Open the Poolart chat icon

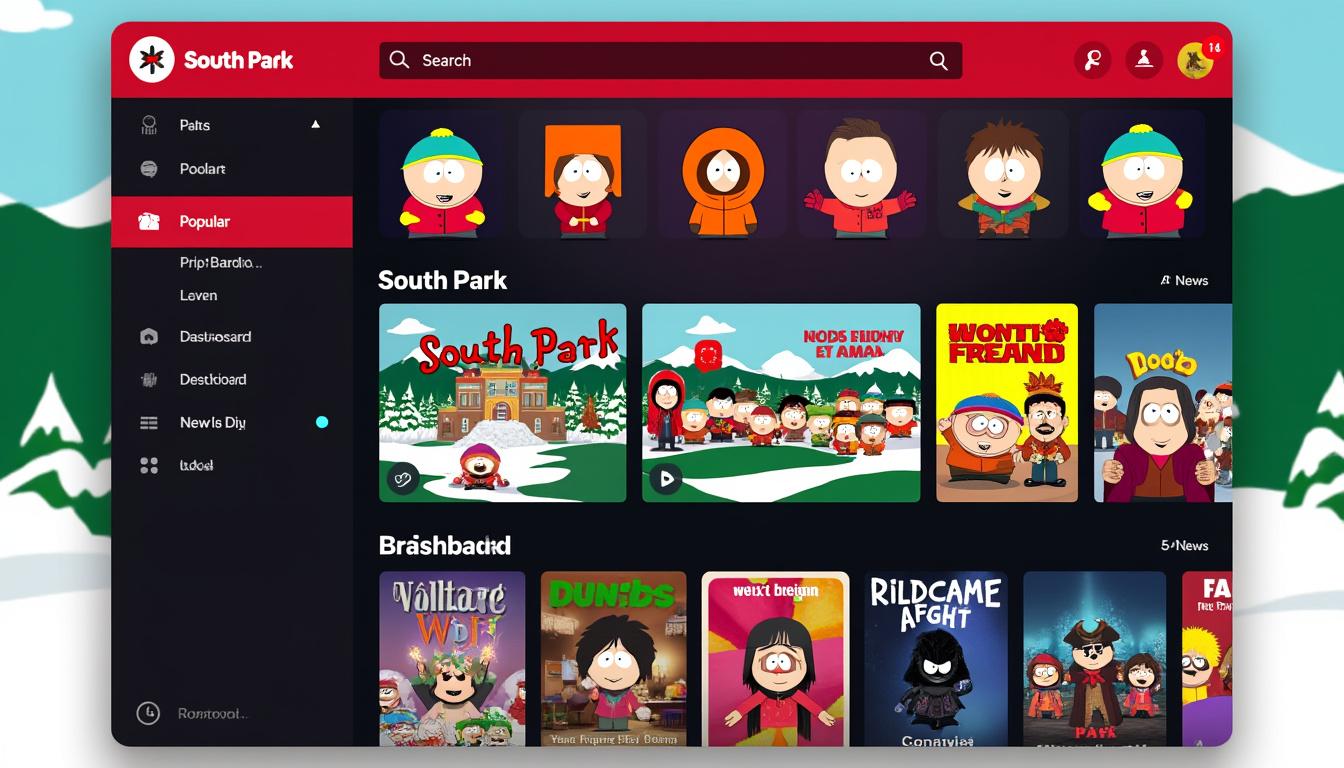point(150,168)
